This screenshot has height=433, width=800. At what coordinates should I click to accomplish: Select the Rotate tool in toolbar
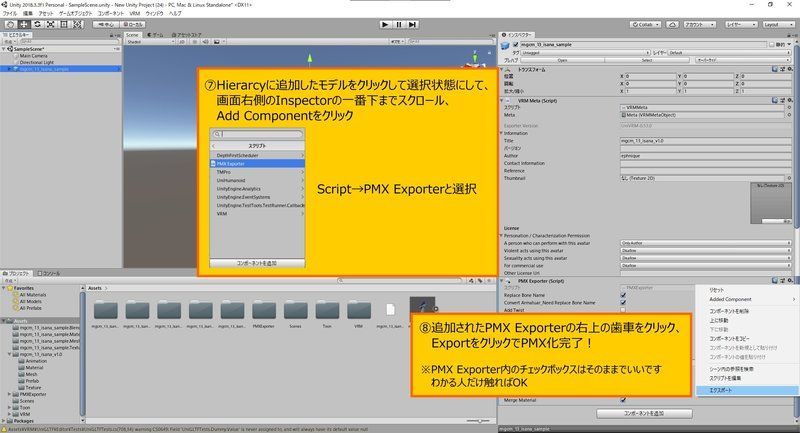pos(35,24)
